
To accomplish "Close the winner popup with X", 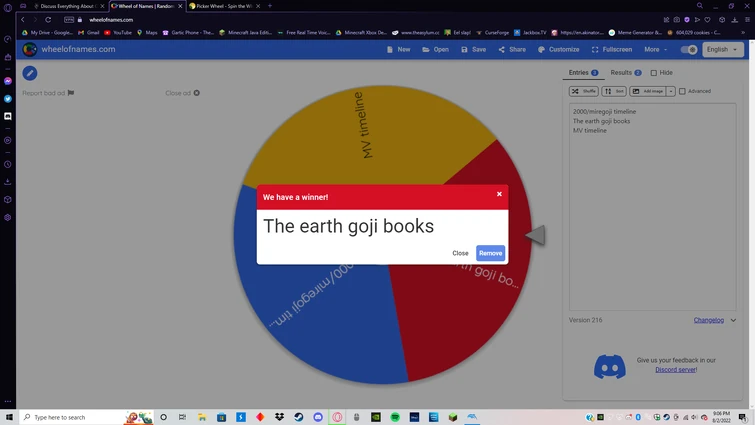I will pos(499,194).
